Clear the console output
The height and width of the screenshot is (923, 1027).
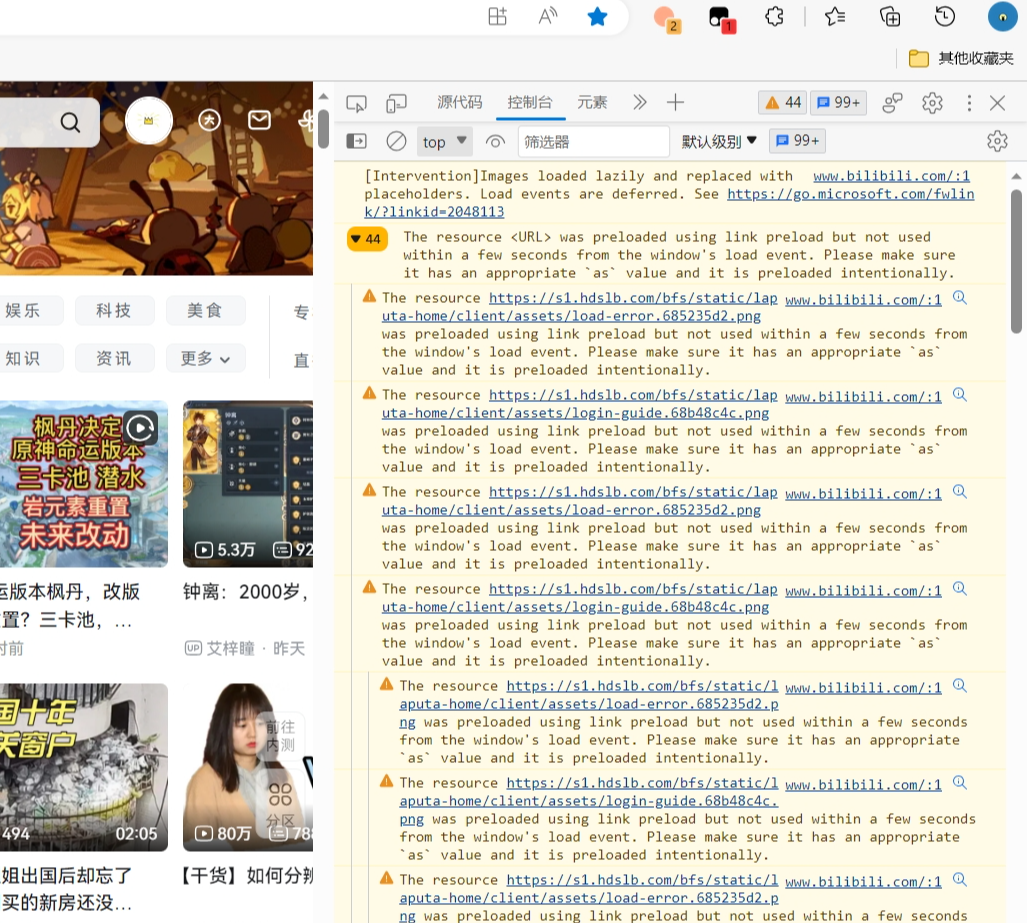tap(396, 141)
